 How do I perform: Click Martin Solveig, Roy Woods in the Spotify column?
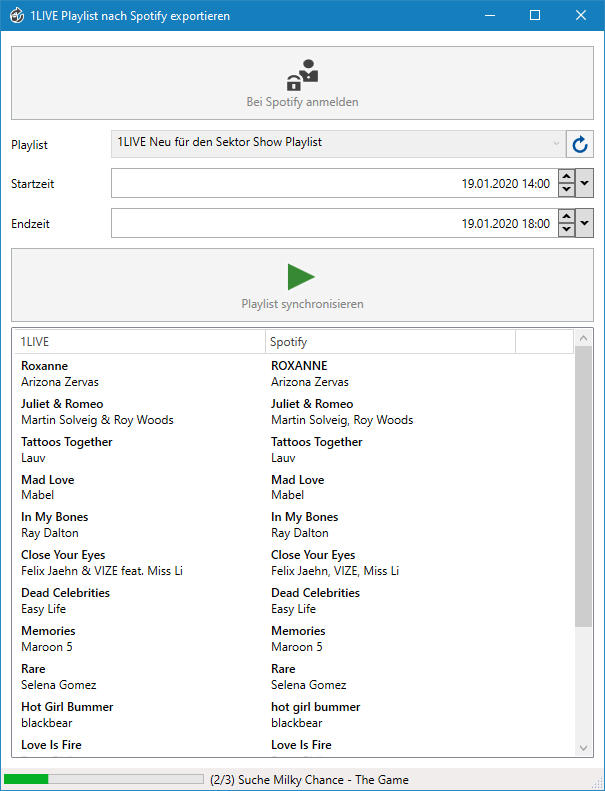click(342, 420)
